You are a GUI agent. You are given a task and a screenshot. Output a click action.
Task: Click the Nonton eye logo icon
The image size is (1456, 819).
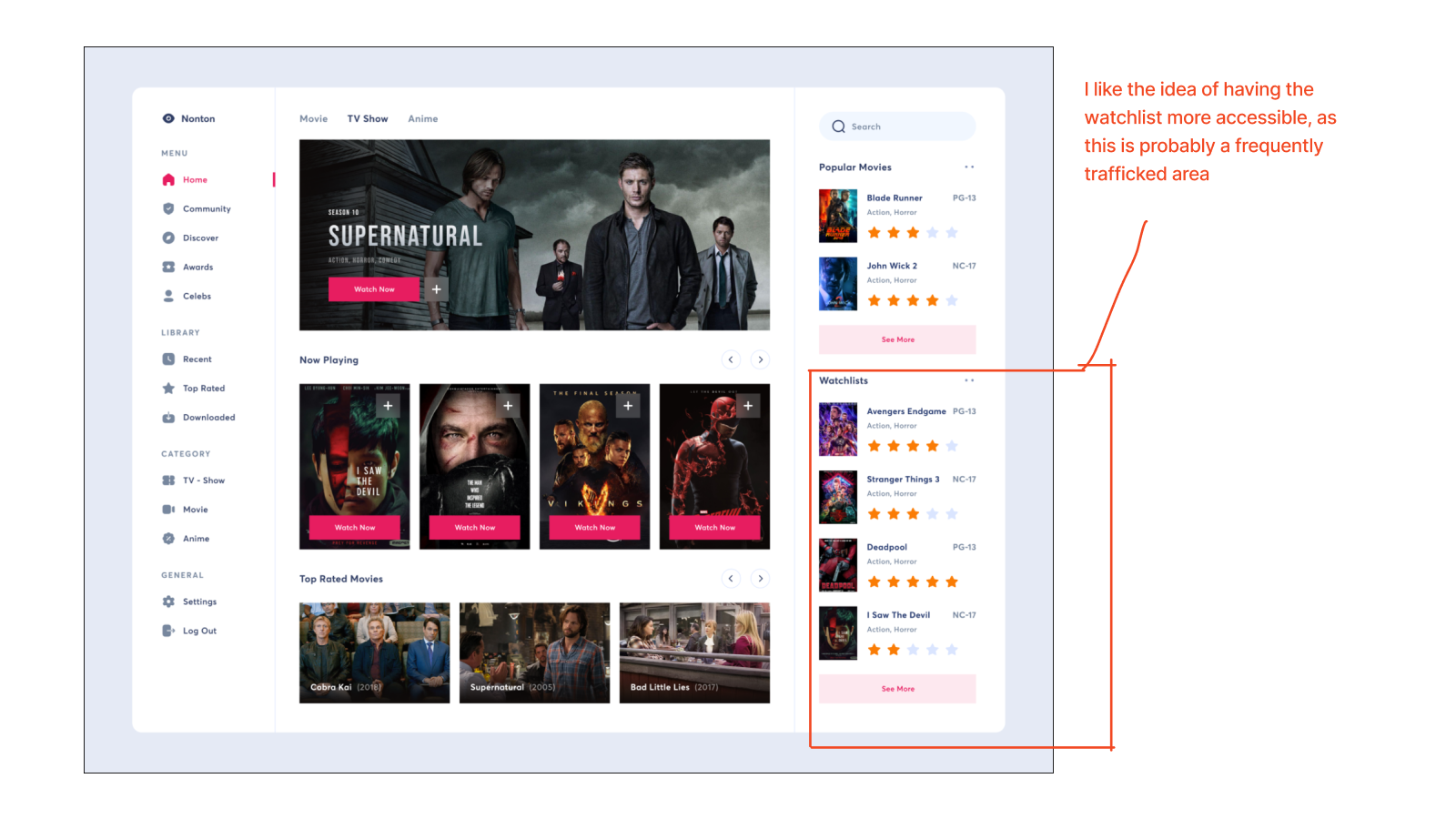tap(168, 118)
